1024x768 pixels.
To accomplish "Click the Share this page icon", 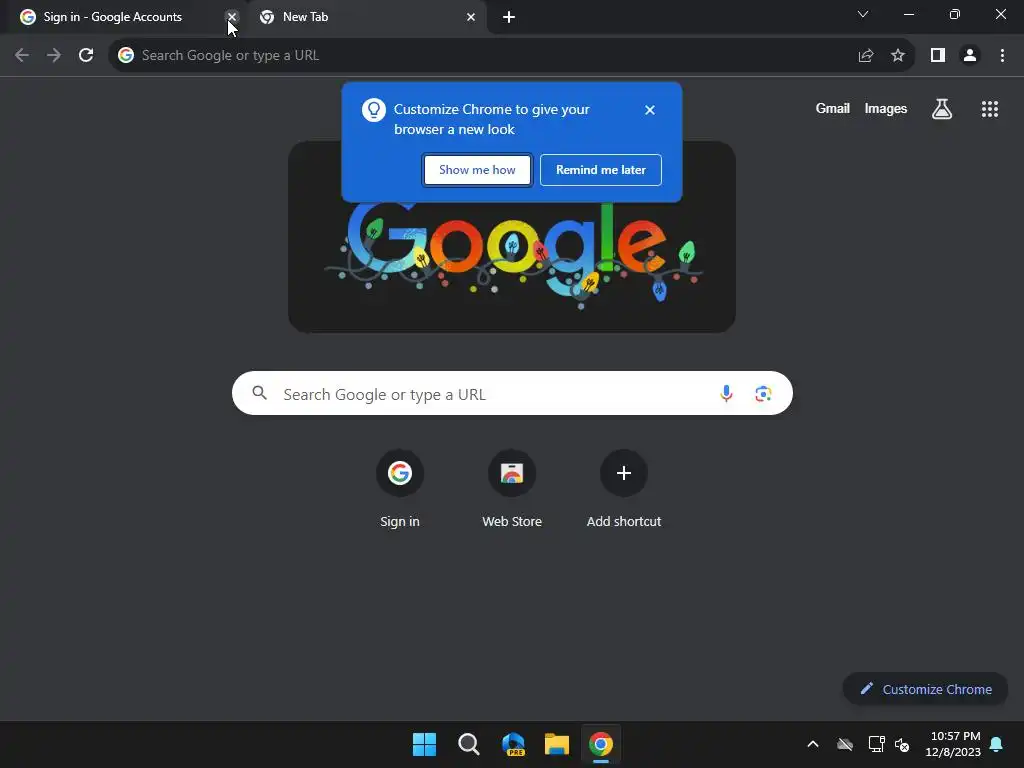I will pos(866,56).
